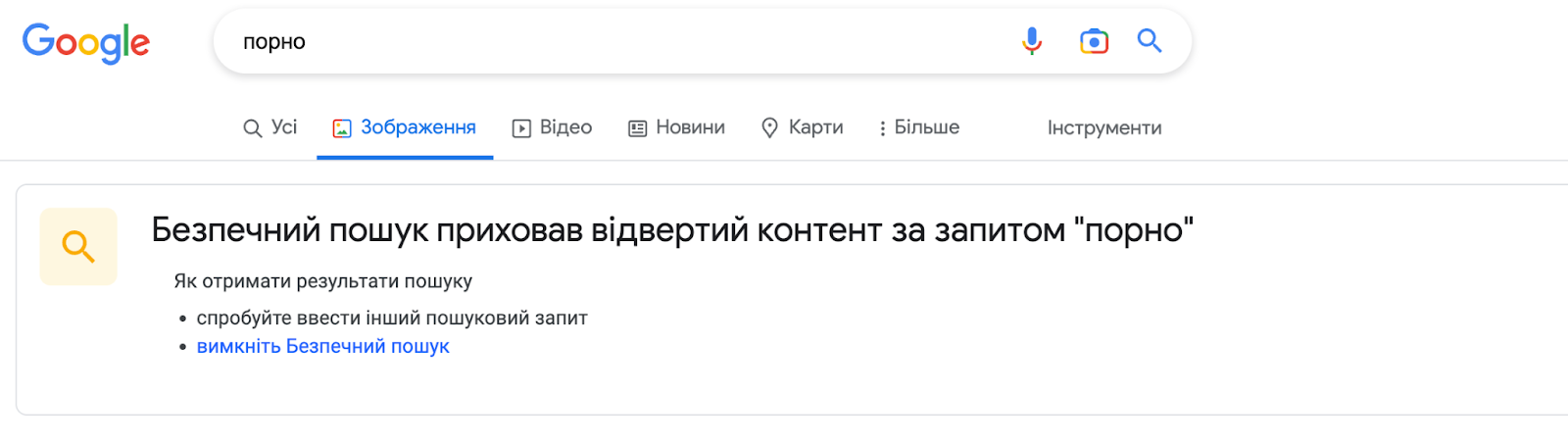Start voice search with the microphone icon
The image size is (1568, 444).
click(1032, 41)
